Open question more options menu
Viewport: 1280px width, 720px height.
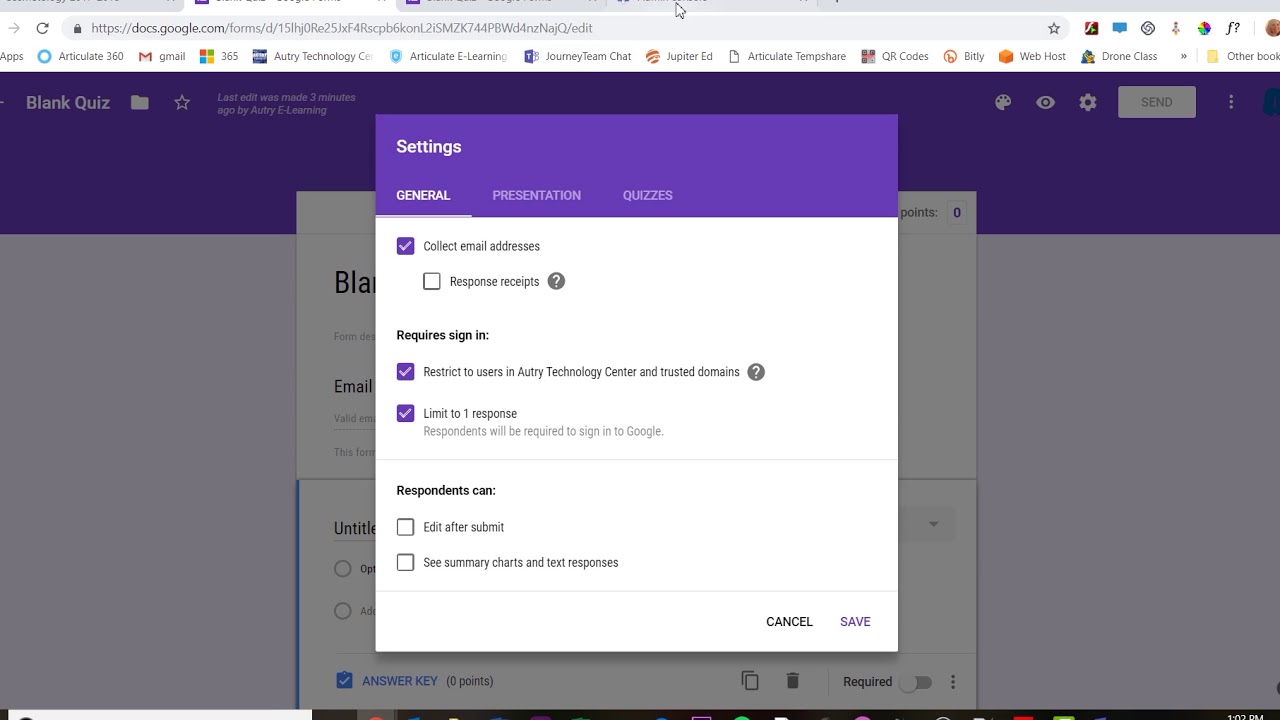tap(953, 682)
